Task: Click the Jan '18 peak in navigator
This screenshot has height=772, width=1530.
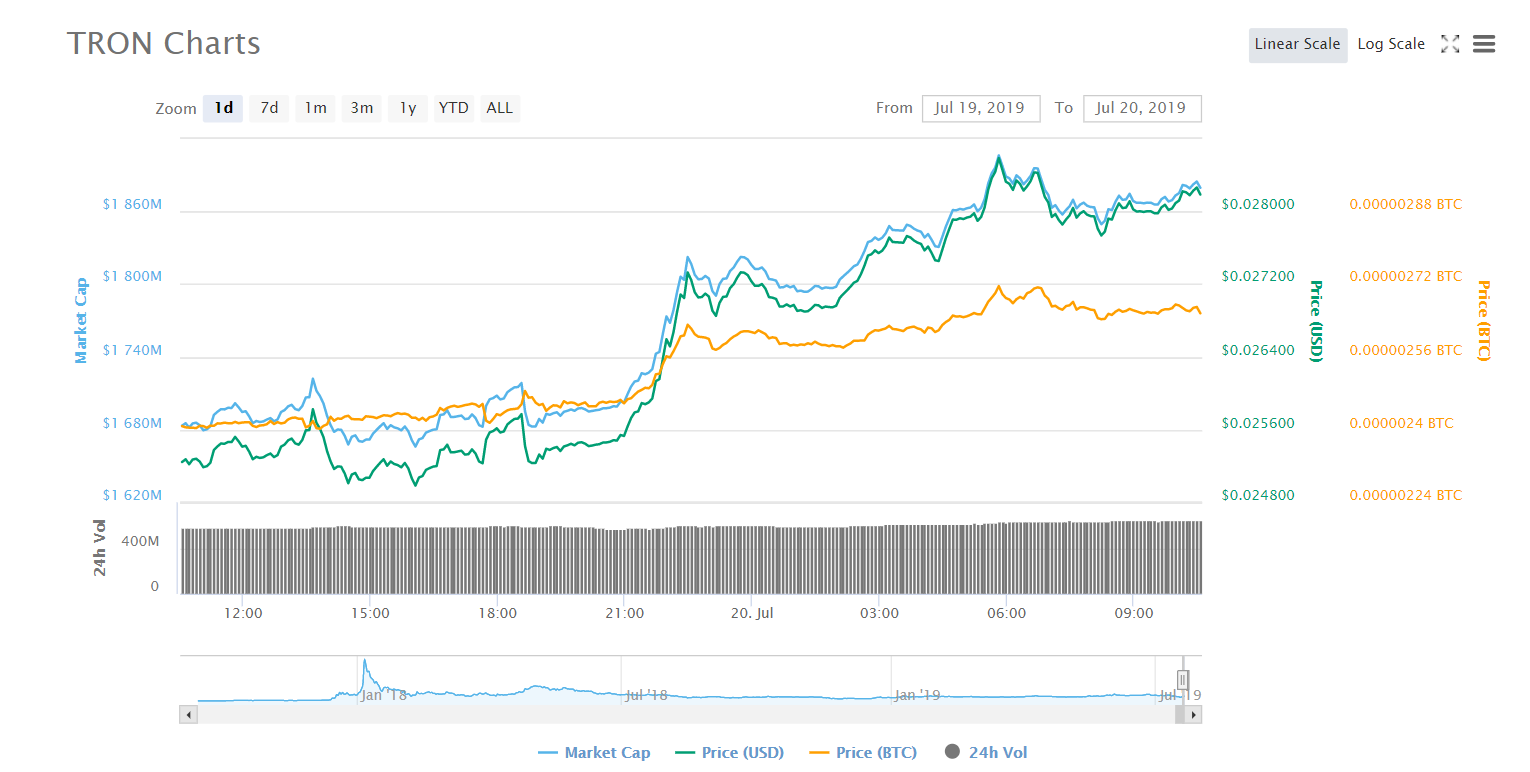Action: (x=364, y=662)
